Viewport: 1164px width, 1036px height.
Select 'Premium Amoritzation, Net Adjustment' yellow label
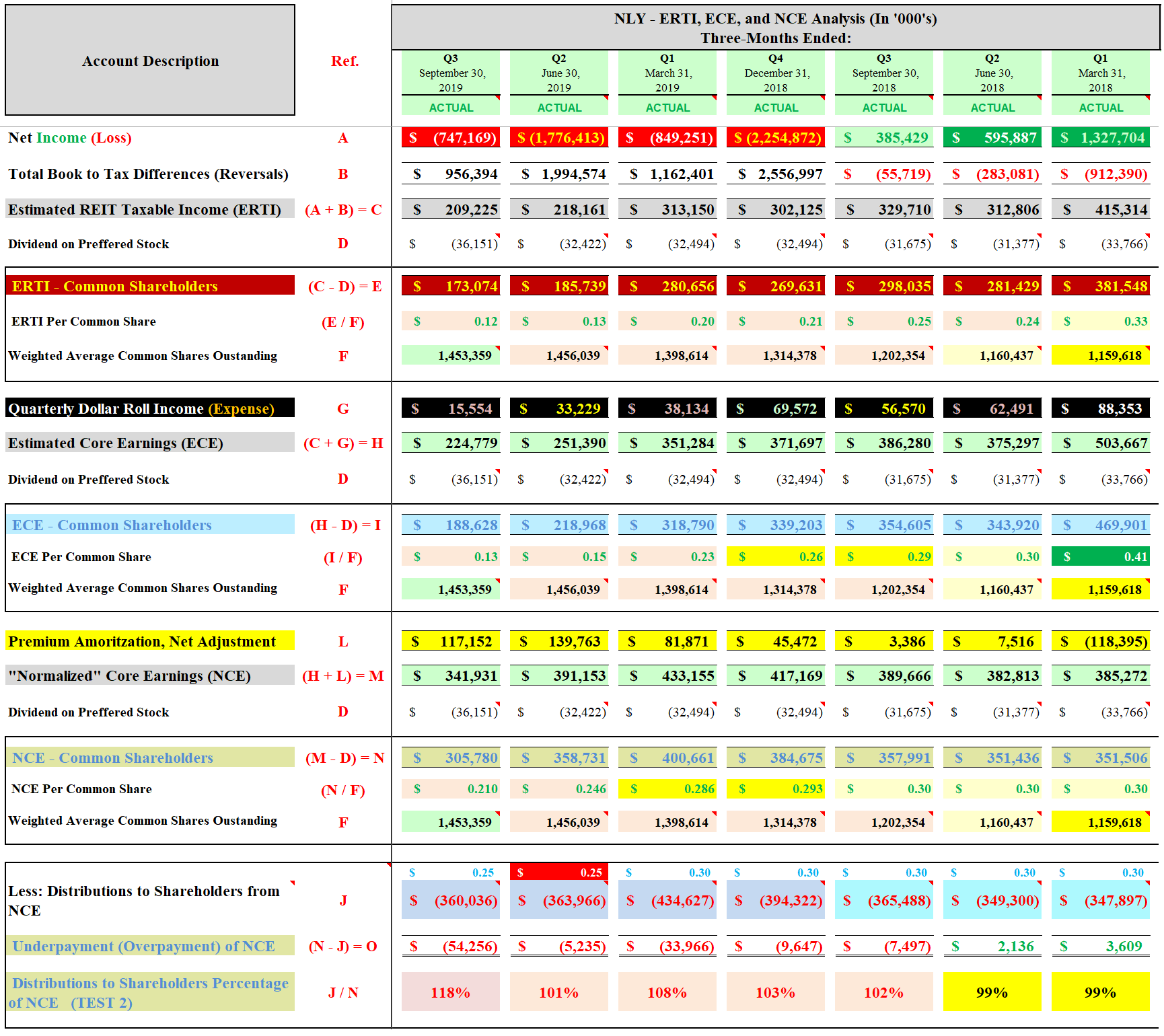coord(150,641)
